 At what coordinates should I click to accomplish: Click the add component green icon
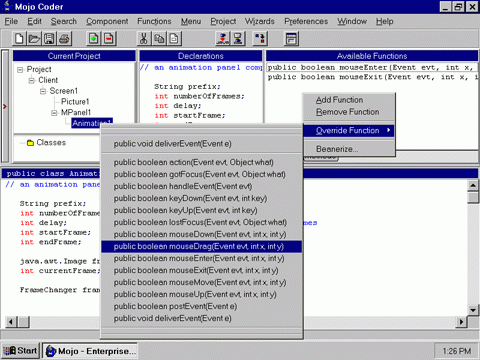point(94,39)
